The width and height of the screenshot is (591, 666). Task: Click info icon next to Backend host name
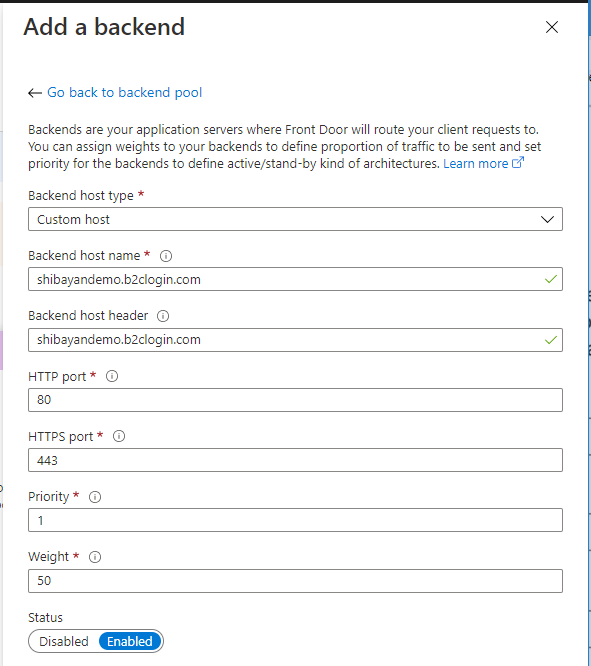tap(166, 256)
